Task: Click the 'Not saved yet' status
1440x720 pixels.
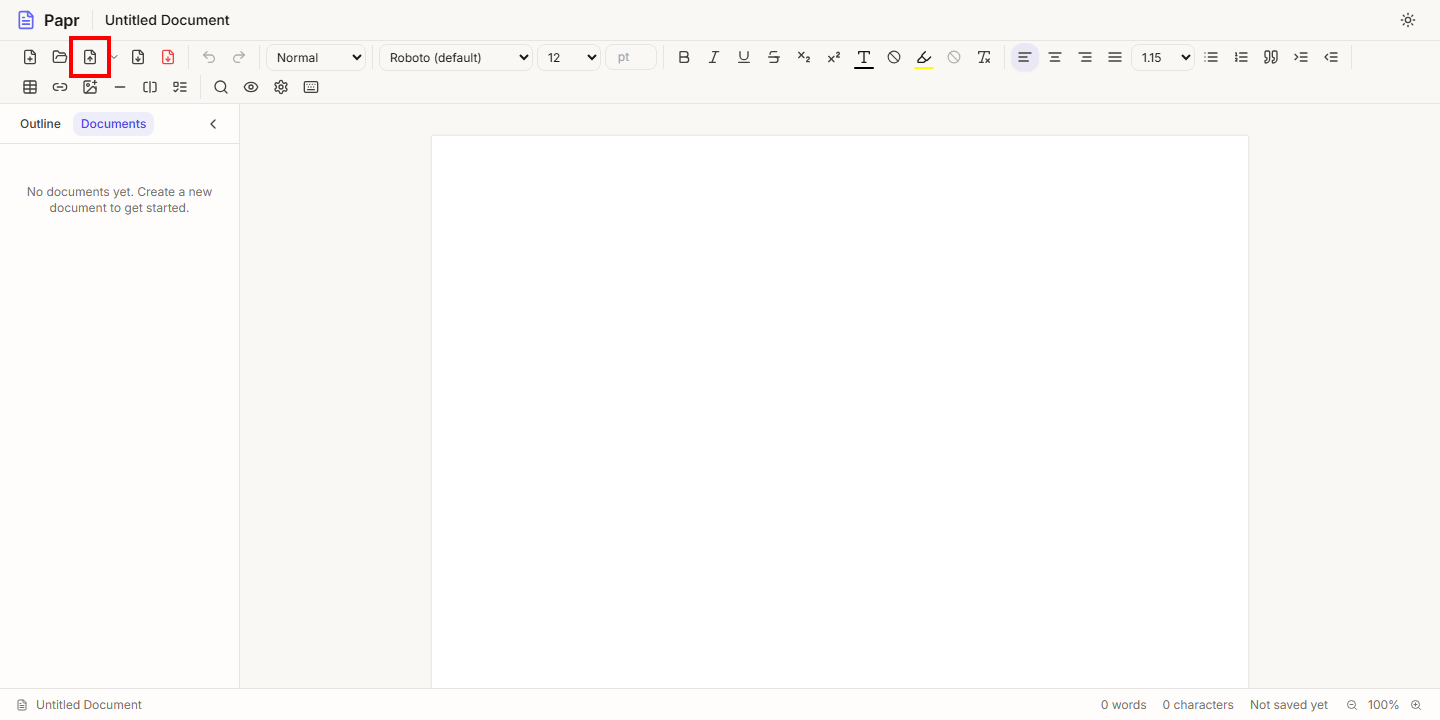Action: tap(1289, 705)
